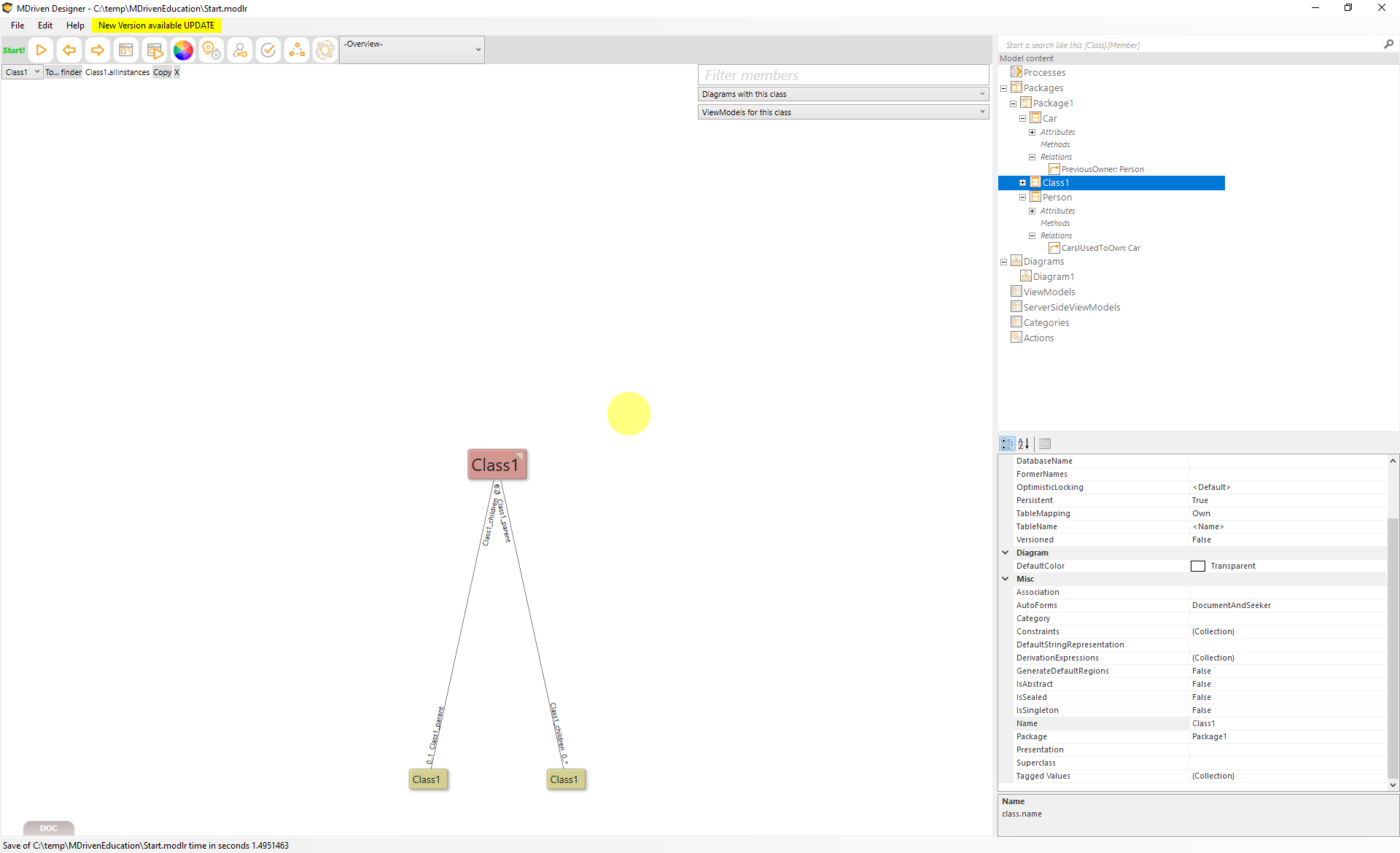Open the Help menu
This screenshot has height=853, width=1400.
75,26
